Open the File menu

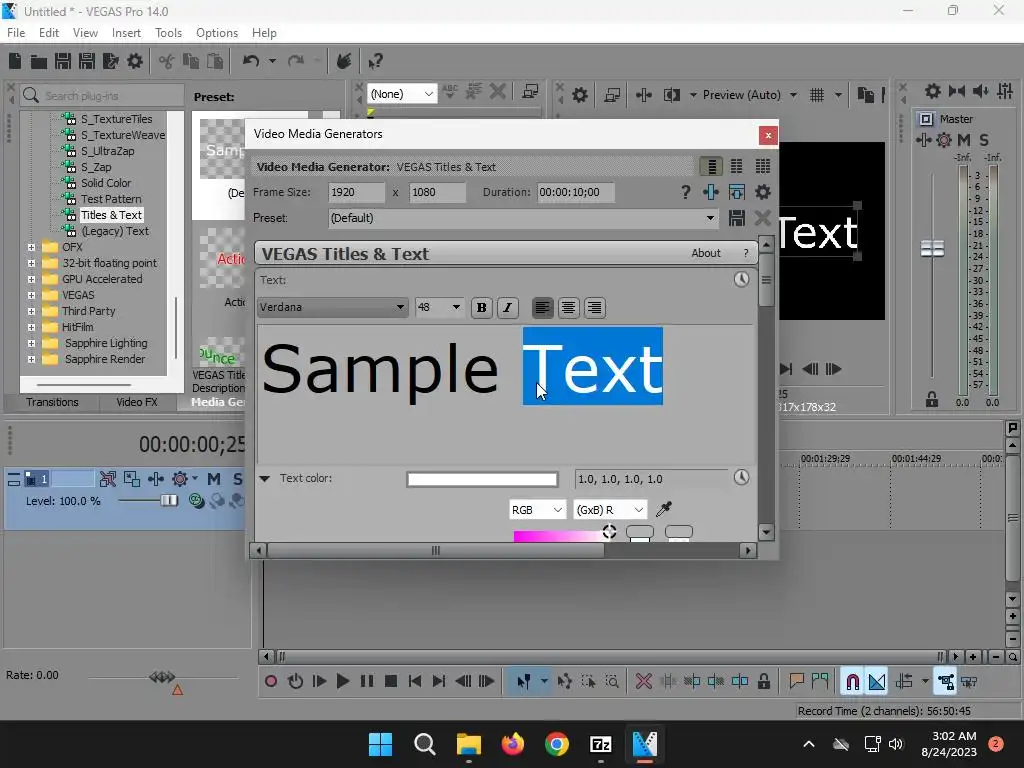coord(16,33)
